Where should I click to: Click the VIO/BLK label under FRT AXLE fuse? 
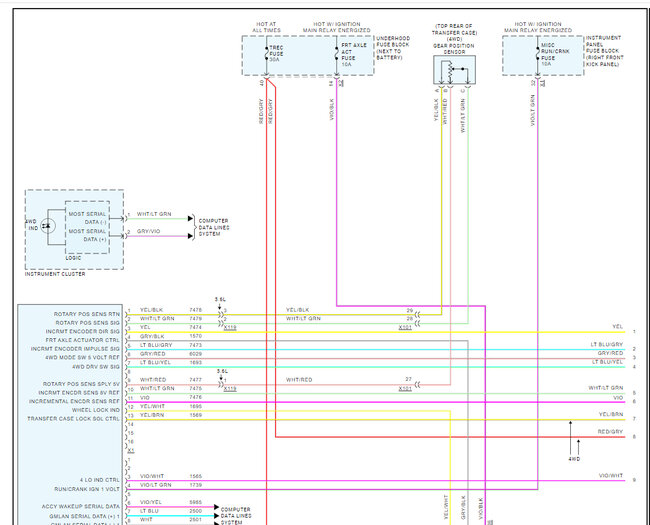(332, 109)
